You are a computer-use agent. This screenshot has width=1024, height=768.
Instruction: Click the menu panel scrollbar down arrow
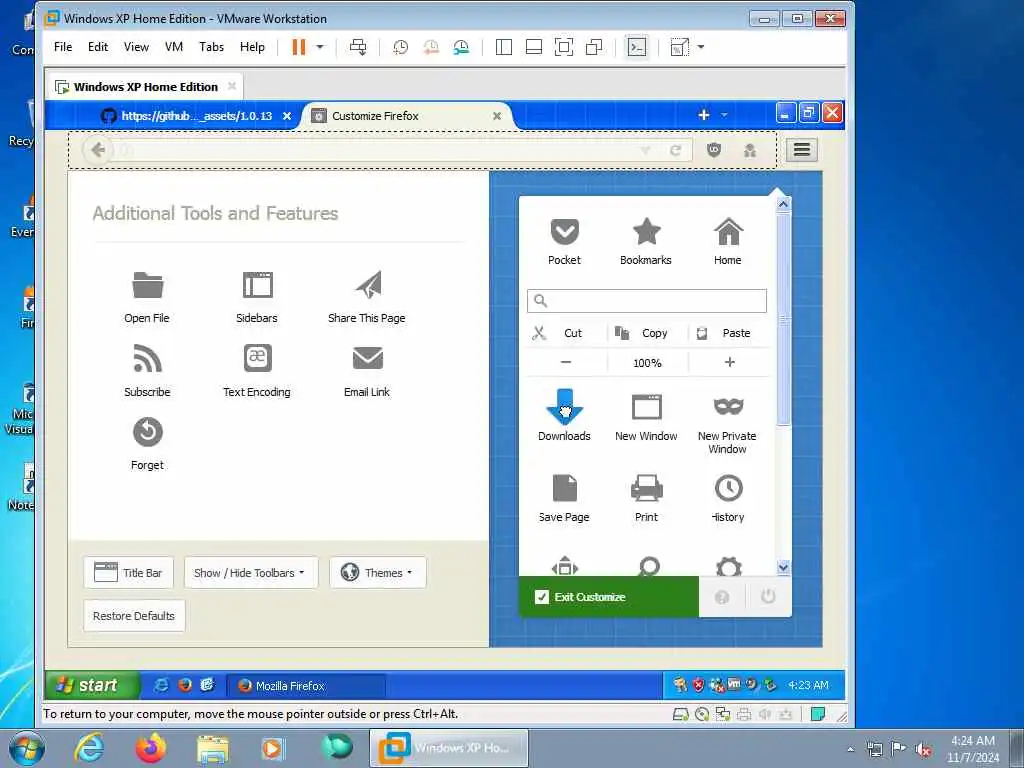(x=783, y=568)
